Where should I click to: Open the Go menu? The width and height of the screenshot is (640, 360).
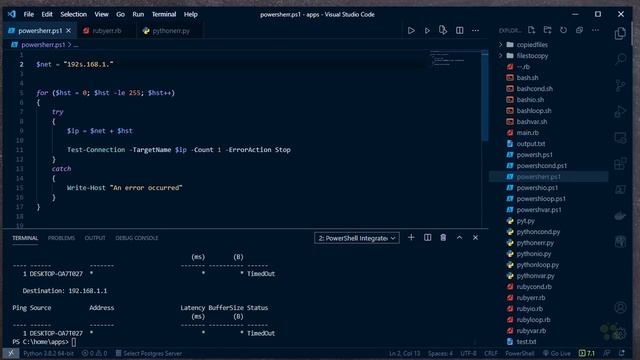click(x=120, y=14)
